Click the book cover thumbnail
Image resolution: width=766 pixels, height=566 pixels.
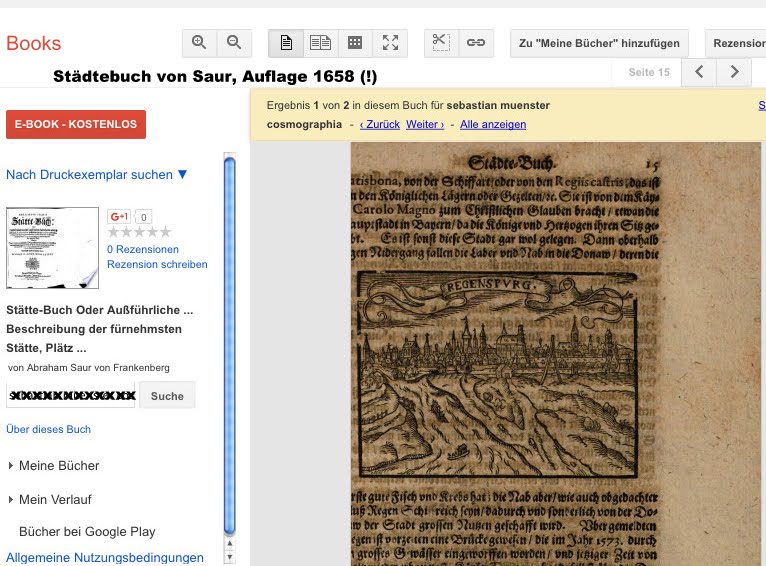click(52, 248)
